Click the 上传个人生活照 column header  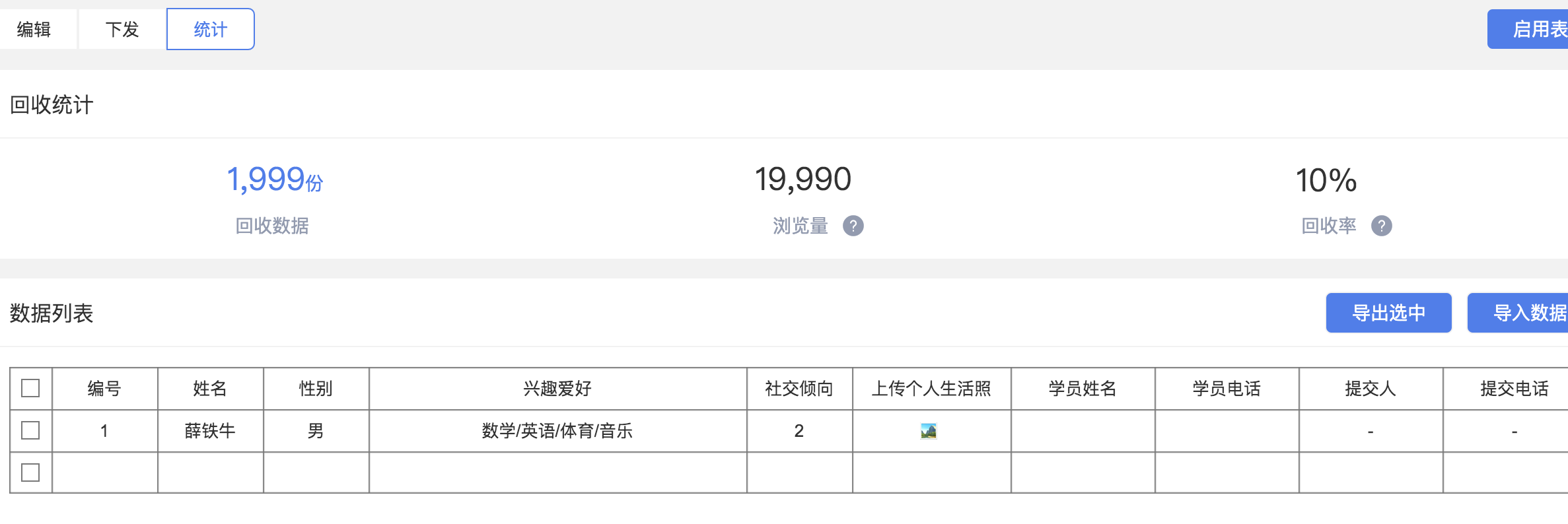click(931, 388)
